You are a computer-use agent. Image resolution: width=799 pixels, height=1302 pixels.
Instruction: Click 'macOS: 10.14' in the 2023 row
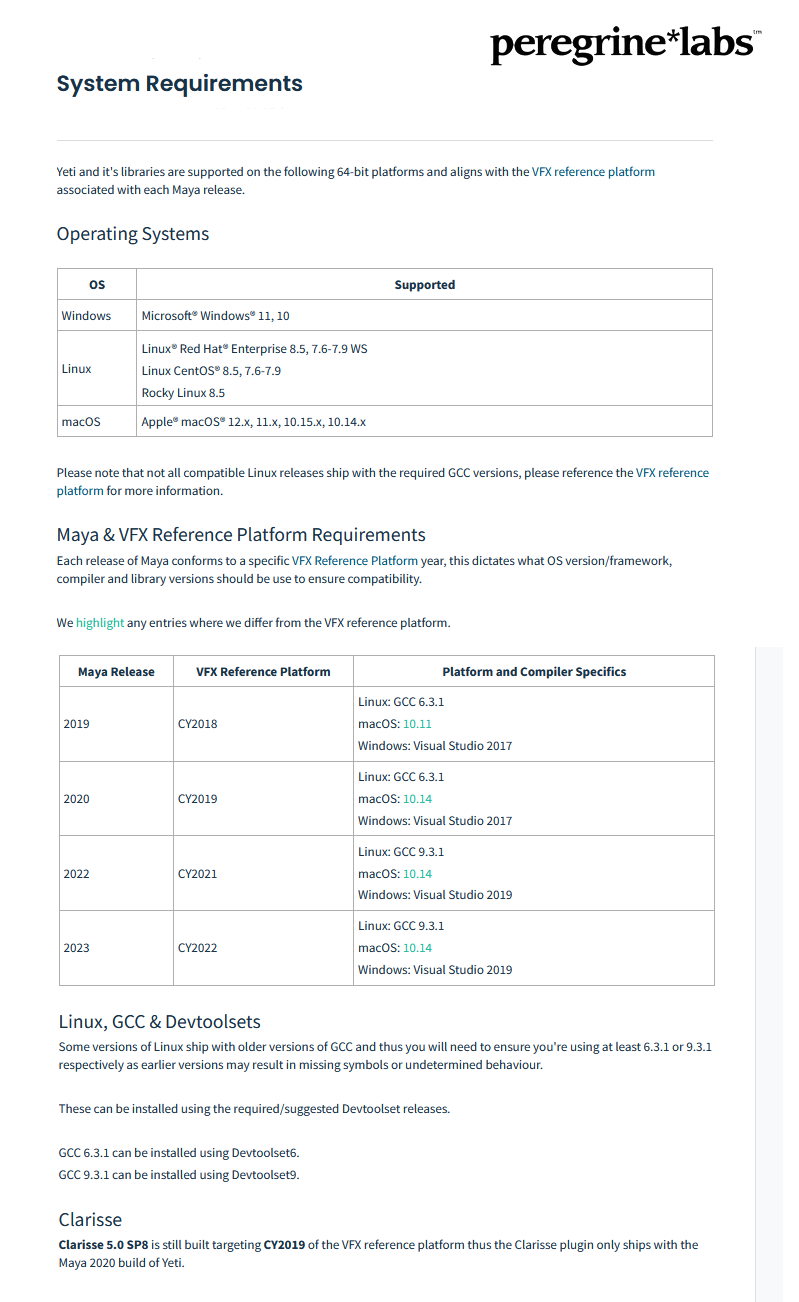pos(395,948)
